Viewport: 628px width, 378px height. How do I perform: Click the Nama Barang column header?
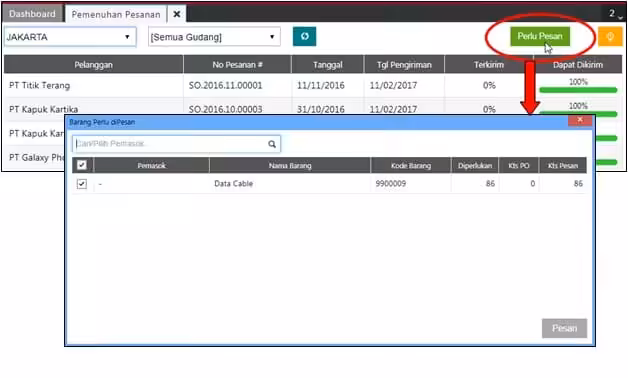[x=290, y=165]
